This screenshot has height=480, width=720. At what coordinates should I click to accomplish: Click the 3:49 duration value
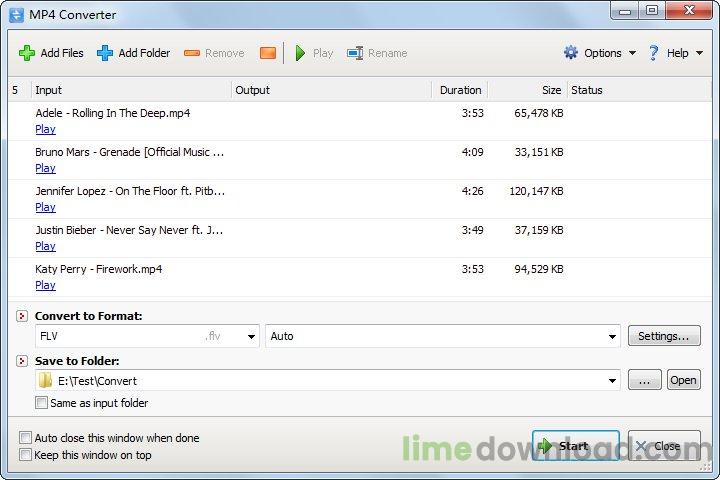pos(472,231)
